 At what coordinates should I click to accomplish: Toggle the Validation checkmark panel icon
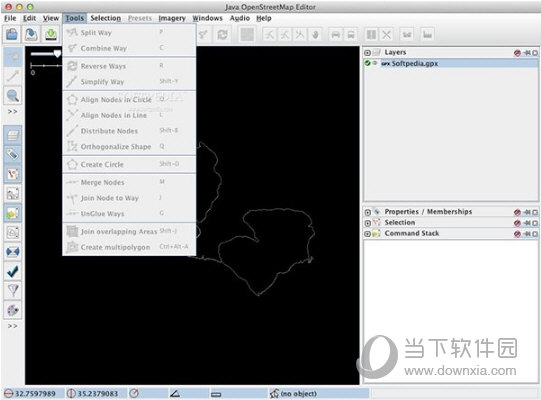(13, 272)
